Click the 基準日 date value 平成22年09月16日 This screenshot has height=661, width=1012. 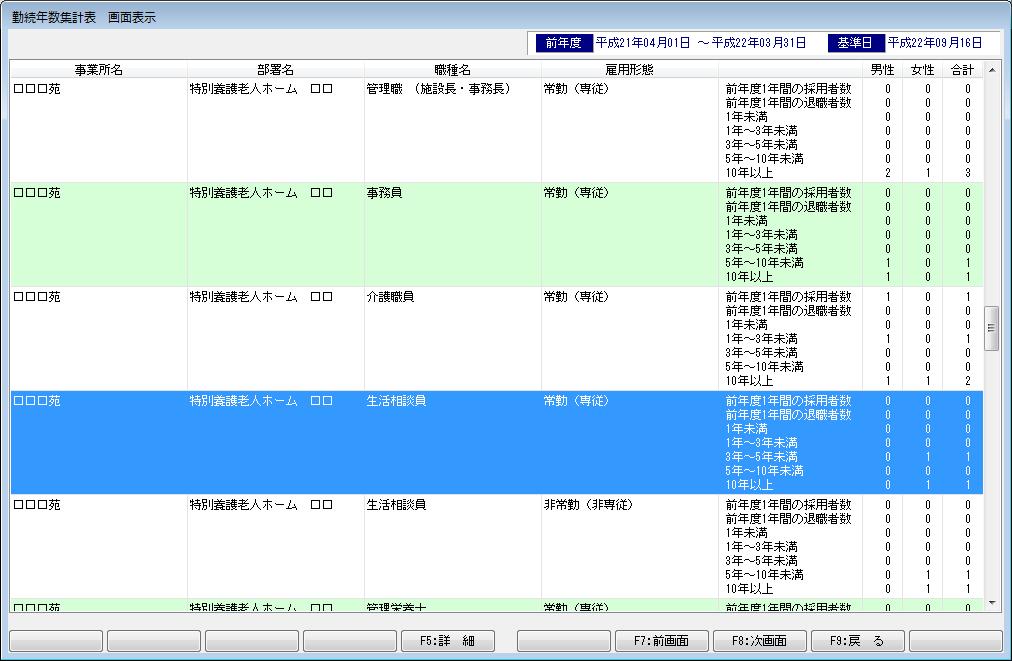tap(935, 43)
